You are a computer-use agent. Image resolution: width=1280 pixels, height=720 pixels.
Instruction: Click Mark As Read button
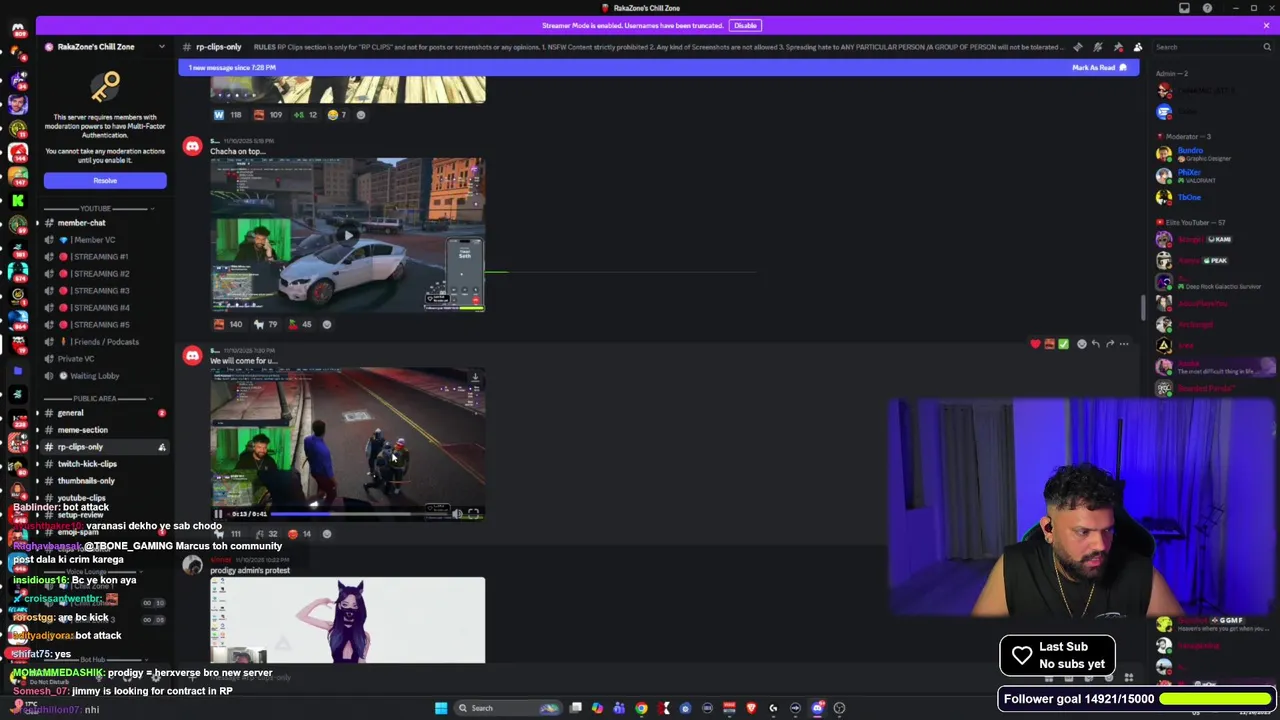pyautogui.click(x=1099, y=68)
